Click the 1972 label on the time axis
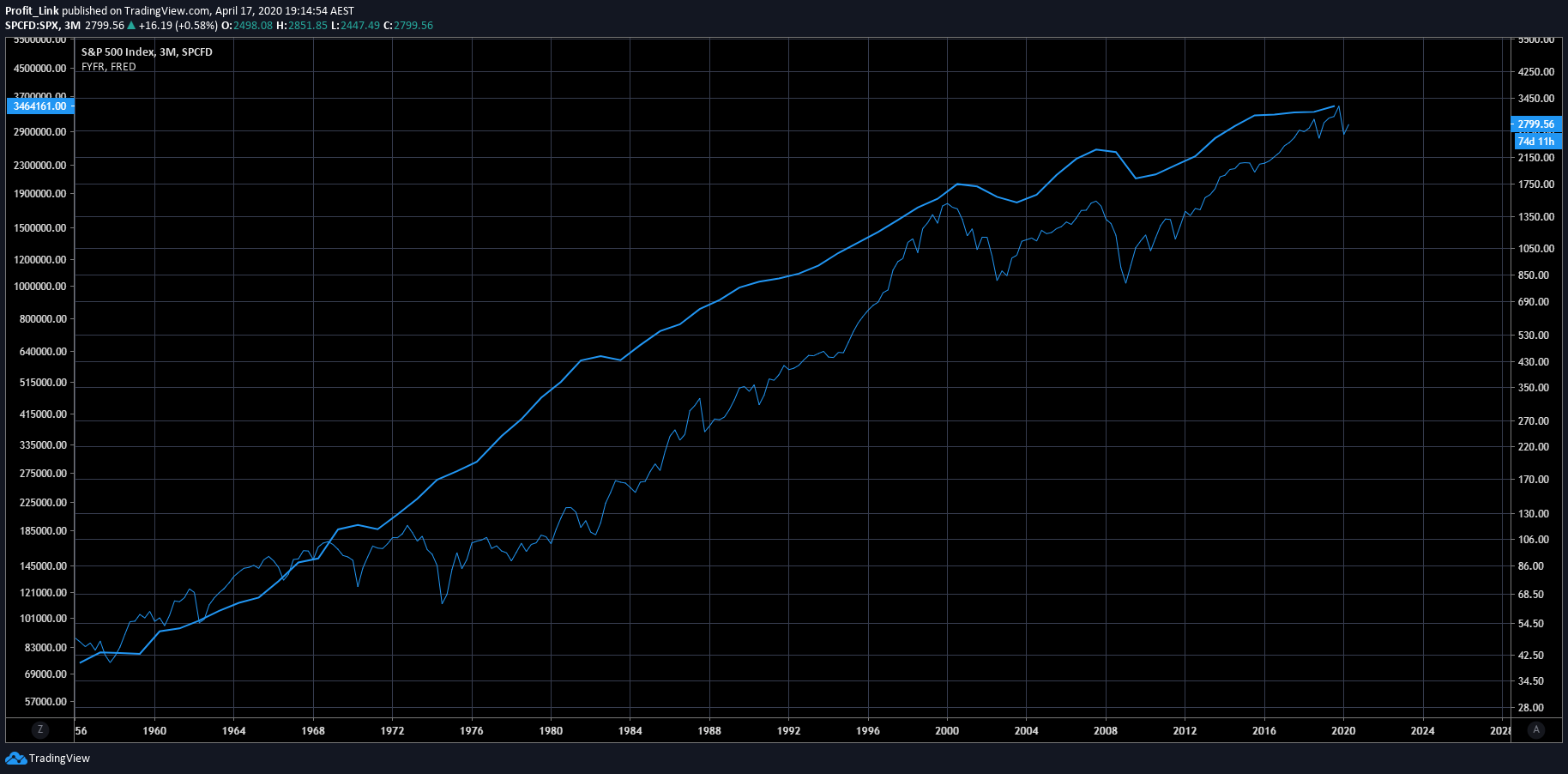Viewport: 1568px width, 774px height. (392, 731)
